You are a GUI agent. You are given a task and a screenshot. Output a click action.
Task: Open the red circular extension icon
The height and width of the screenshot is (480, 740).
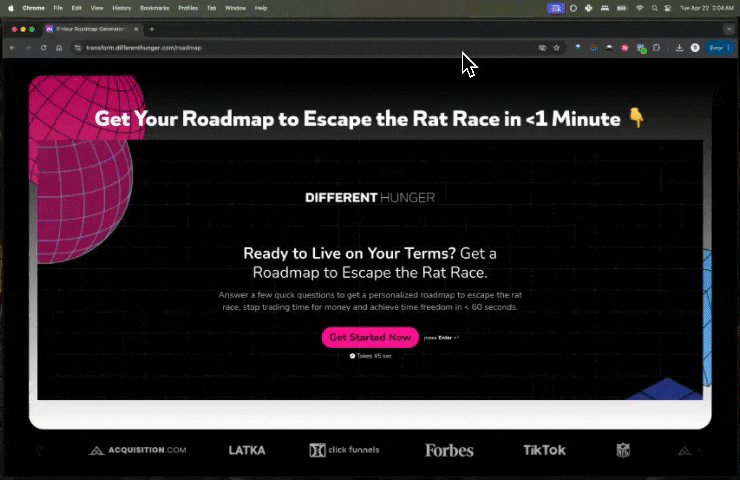pyautogui.click(x=625, y=48)
